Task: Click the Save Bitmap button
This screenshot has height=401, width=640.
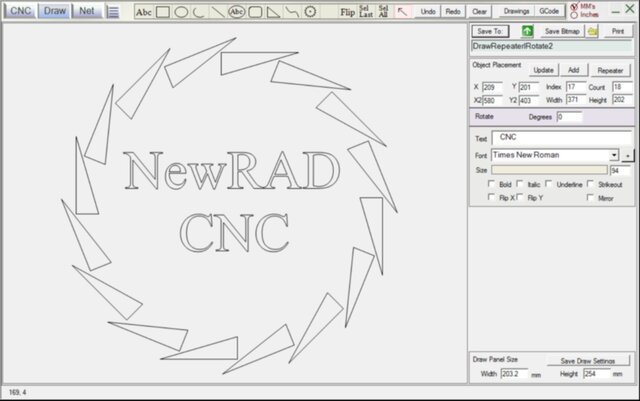Action: pos(562,31)
